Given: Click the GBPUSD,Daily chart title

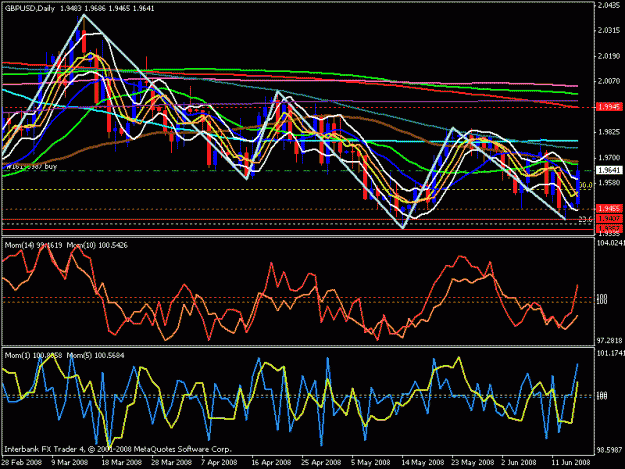Looking at the screenshot, I should coord(29,8).
